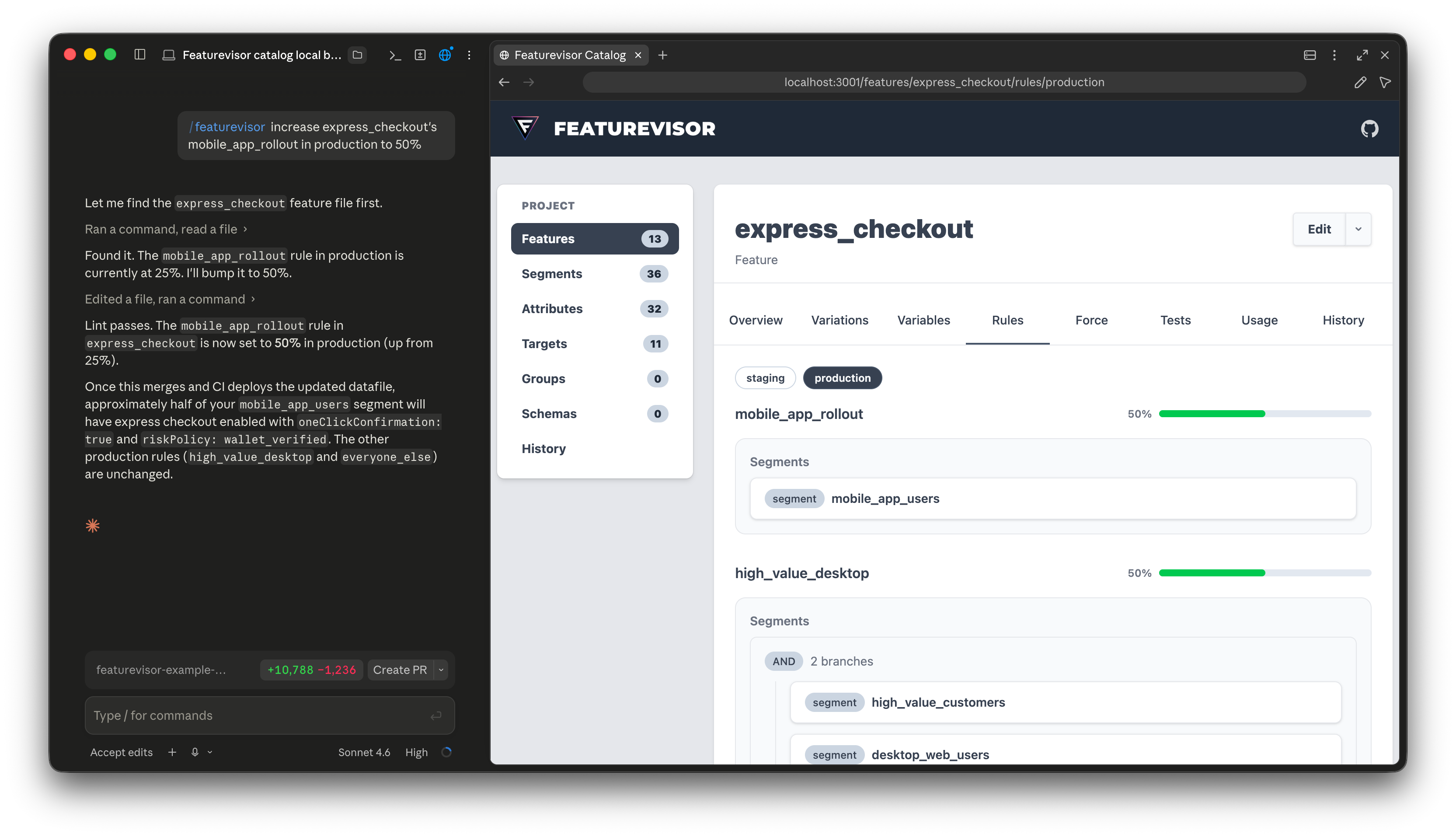
Task: Add attachment with the plus icon
Action: (172, 752)
